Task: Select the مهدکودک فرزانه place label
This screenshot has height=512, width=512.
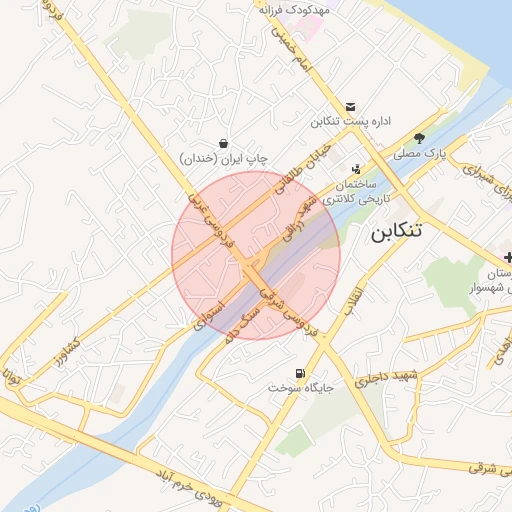Action: coord(294,10)
